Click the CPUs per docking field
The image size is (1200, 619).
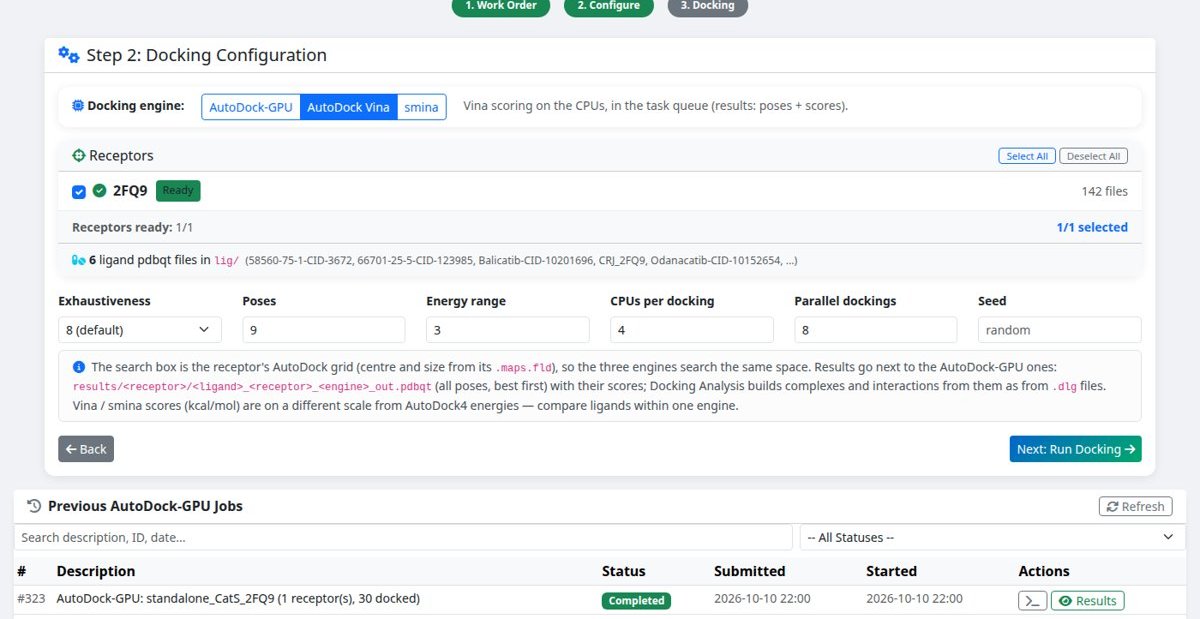tap(692, 330)
